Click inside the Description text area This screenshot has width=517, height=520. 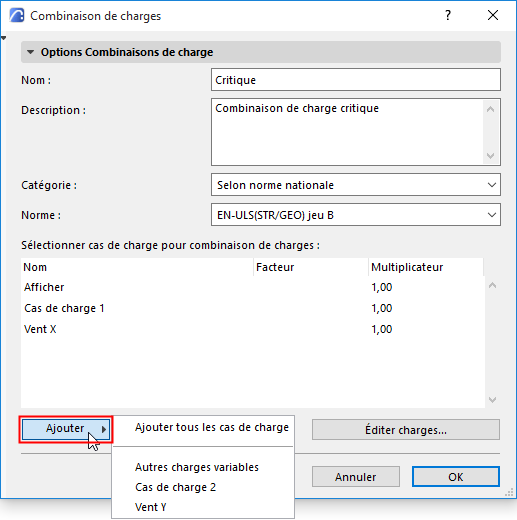pyautogui.click(x=348, y=132)
